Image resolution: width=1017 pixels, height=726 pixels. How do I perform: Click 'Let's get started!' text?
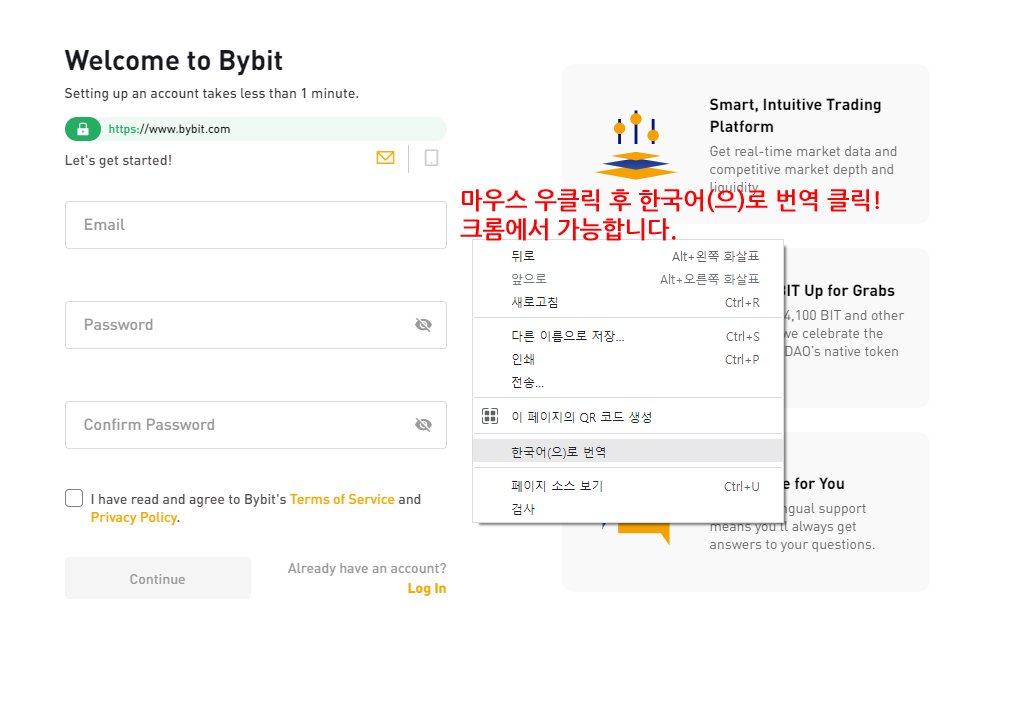[x=118, y=160]
